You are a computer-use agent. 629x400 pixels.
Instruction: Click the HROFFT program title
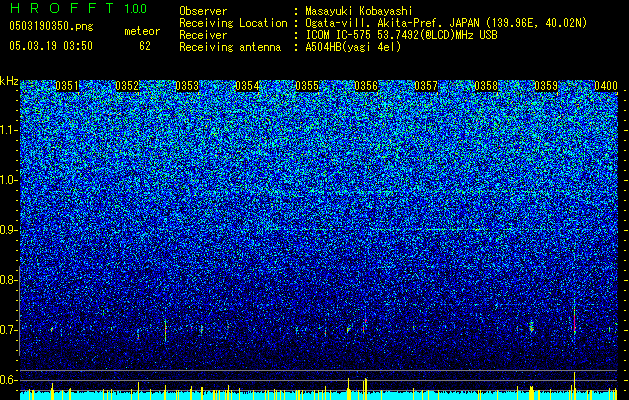64,8
